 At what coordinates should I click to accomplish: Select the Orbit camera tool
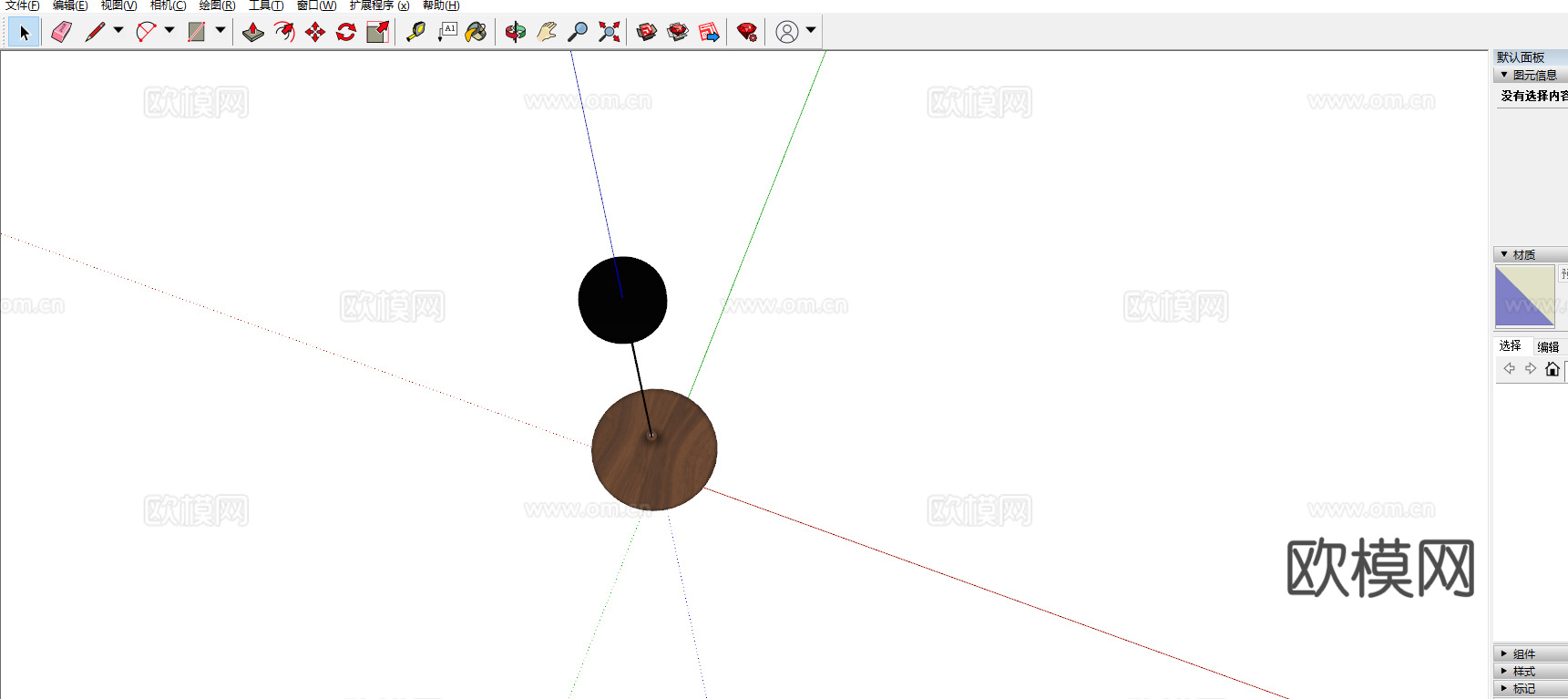tap(516, 32)
